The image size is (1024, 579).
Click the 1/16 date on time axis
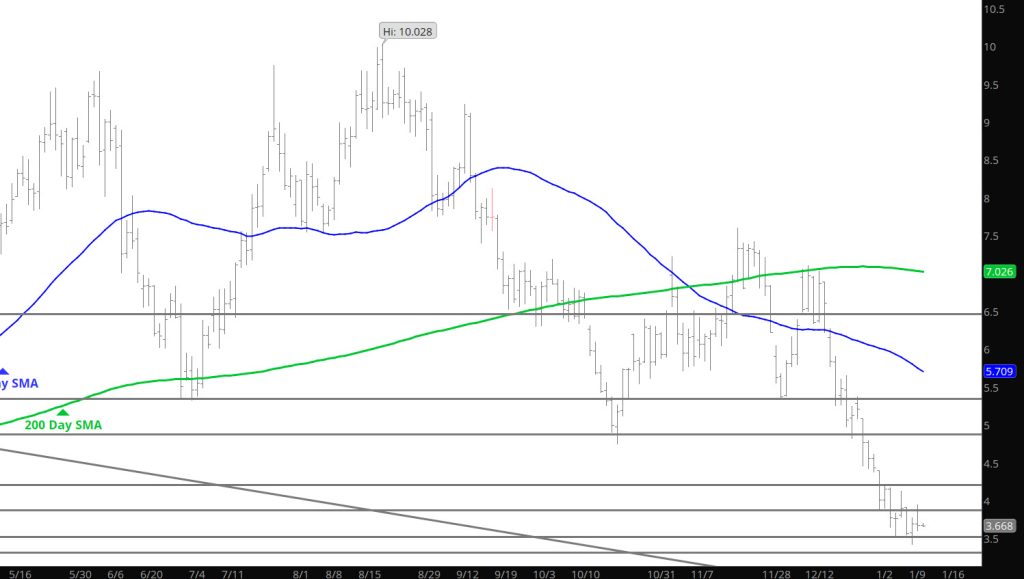[x=952, y=574]
